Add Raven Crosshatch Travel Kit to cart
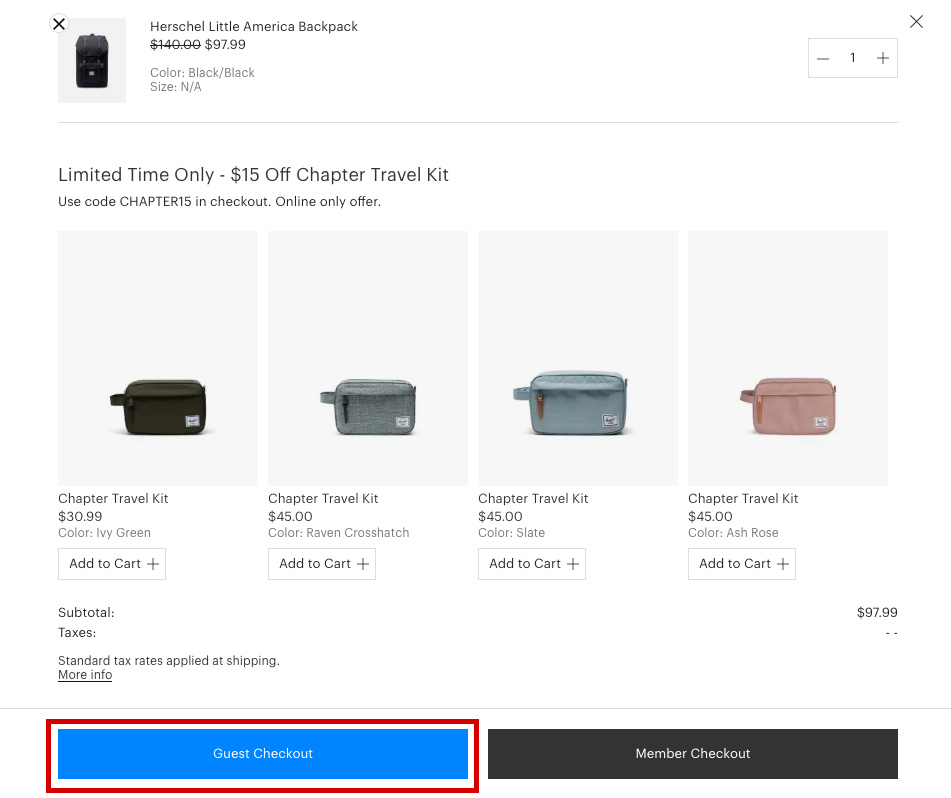951x798 pixels. [x=322, y=564]
